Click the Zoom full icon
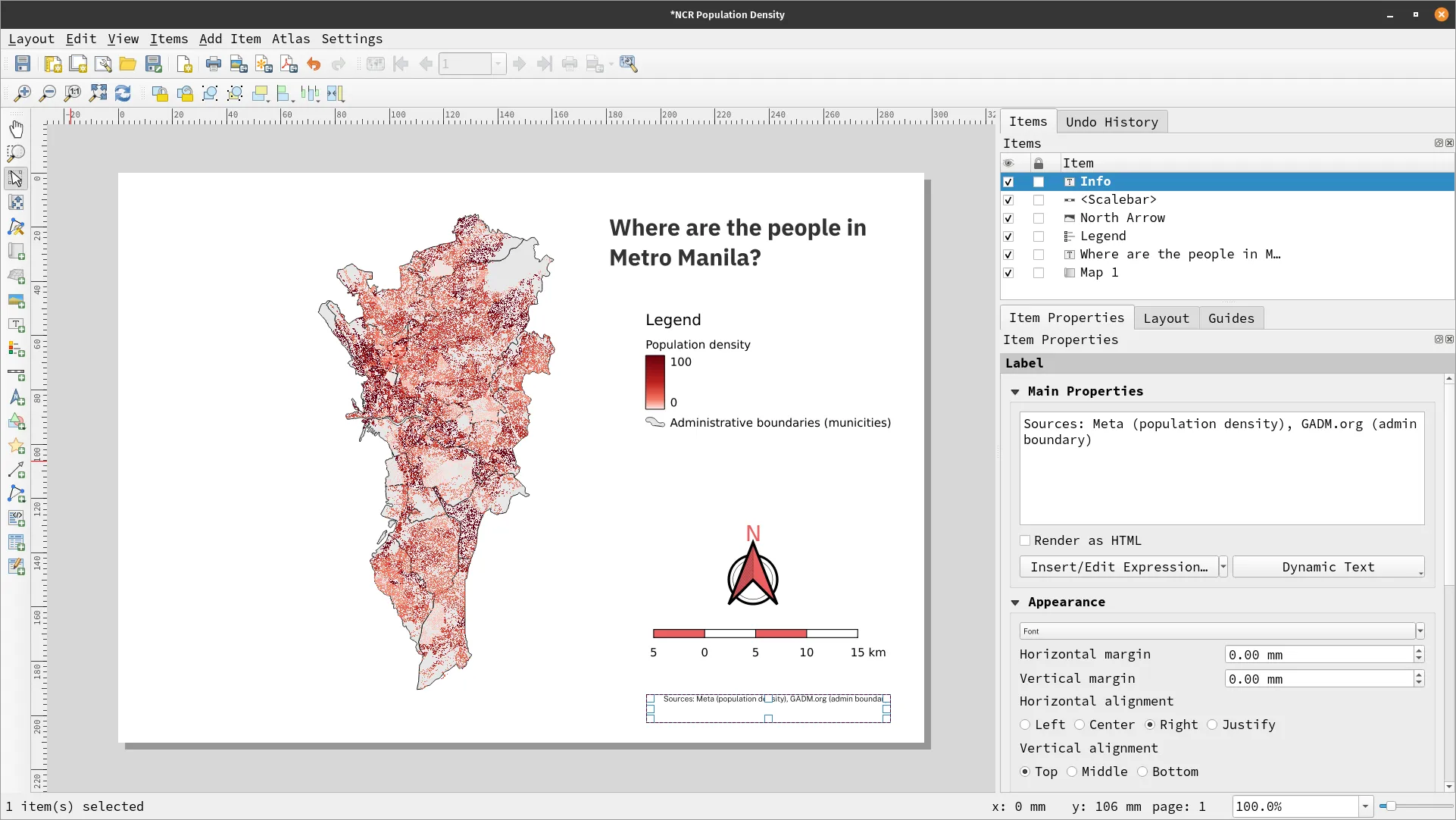The height and width of the screenshot is (820, 1456). click(98, 93)
